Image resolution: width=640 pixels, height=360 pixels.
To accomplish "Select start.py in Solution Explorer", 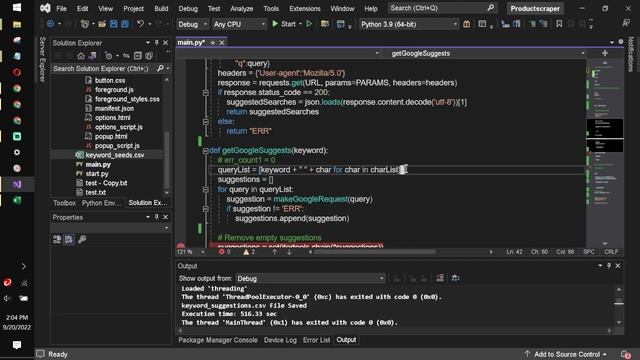I will [x=97, y=174].
